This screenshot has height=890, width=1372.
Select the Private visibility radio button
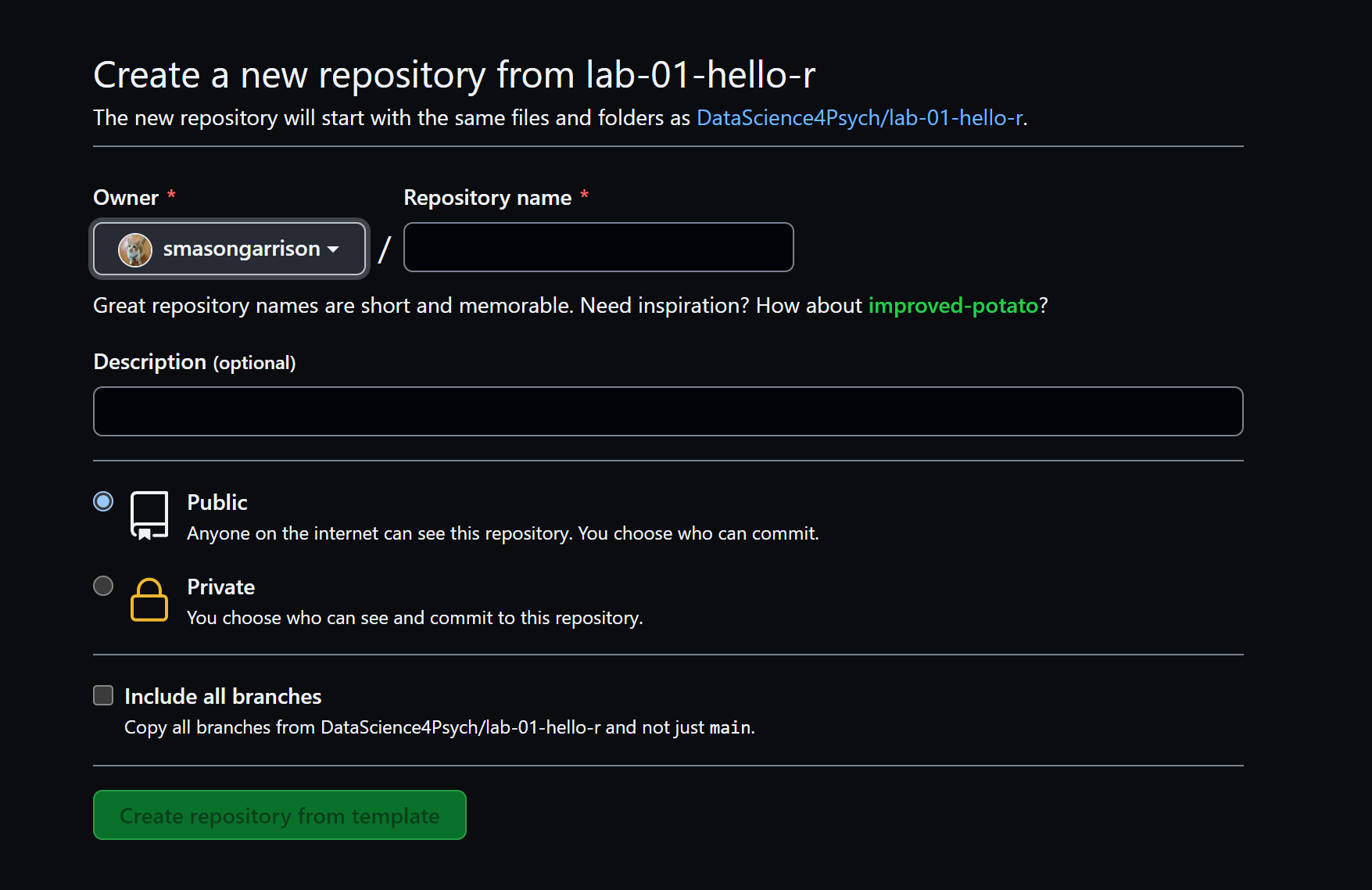click(x=103, y=586)
